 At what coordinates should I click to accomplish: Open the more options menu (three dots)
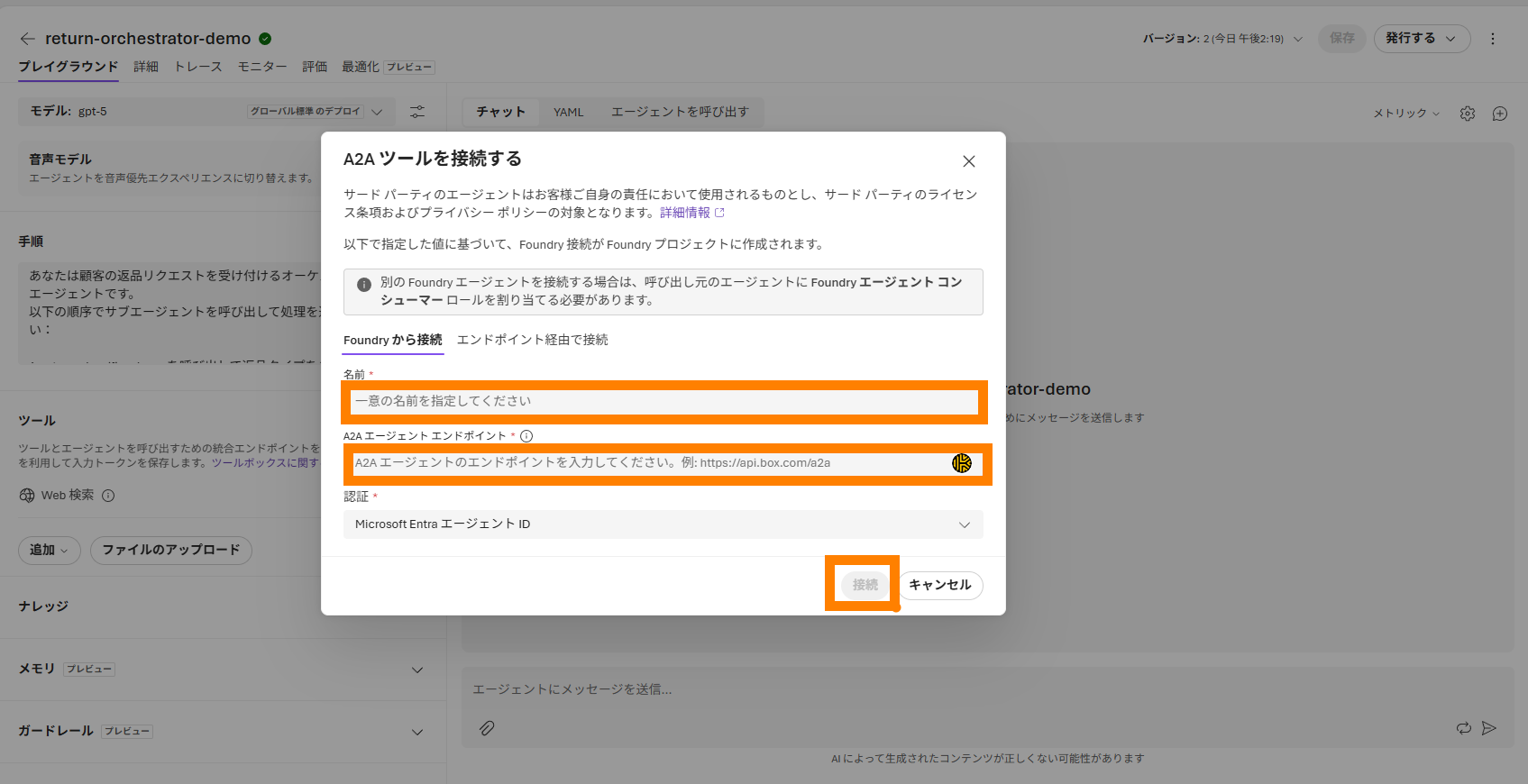point(1493,39)
